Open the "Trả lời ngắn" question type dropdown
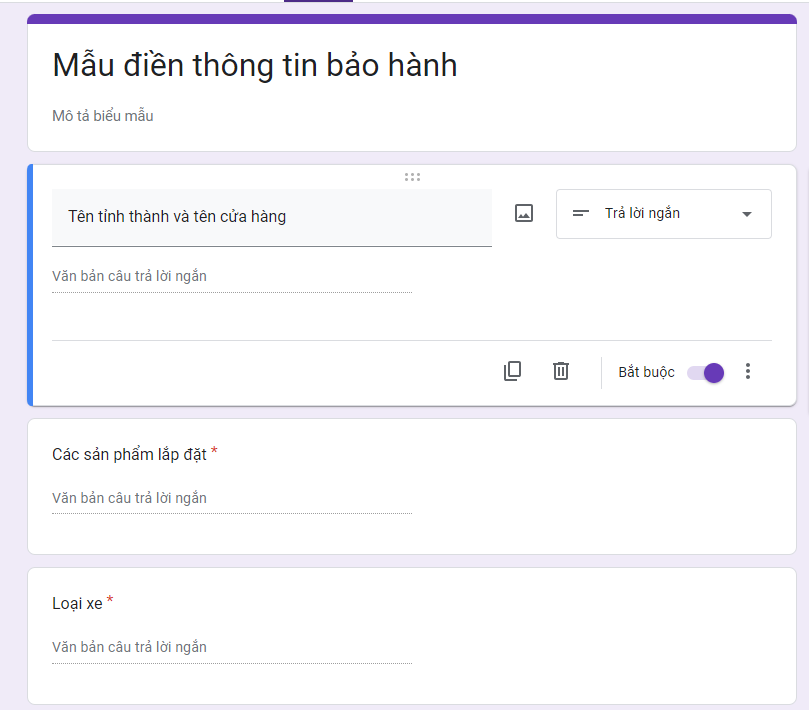This screenshot has width=809, height=710. (663, 214)
